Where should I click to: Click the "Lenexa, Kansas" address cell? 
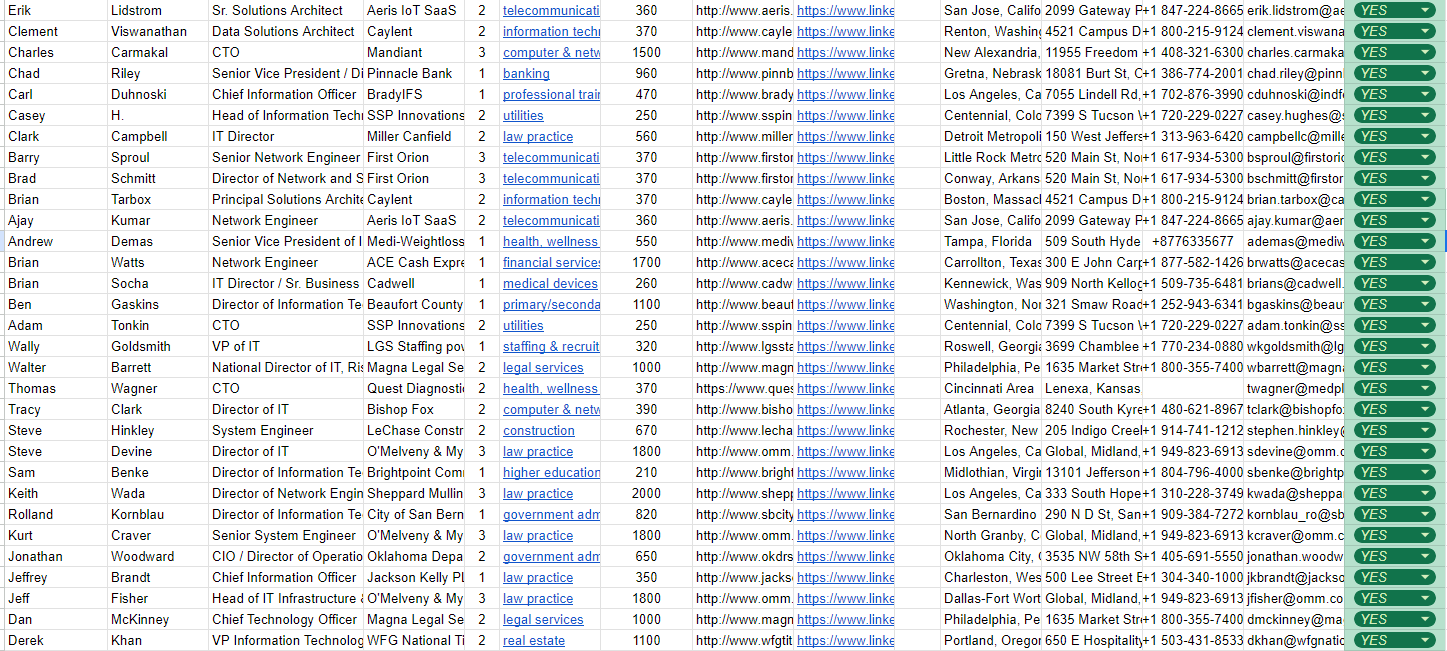pyautogui.click(x=1092, y=388)
